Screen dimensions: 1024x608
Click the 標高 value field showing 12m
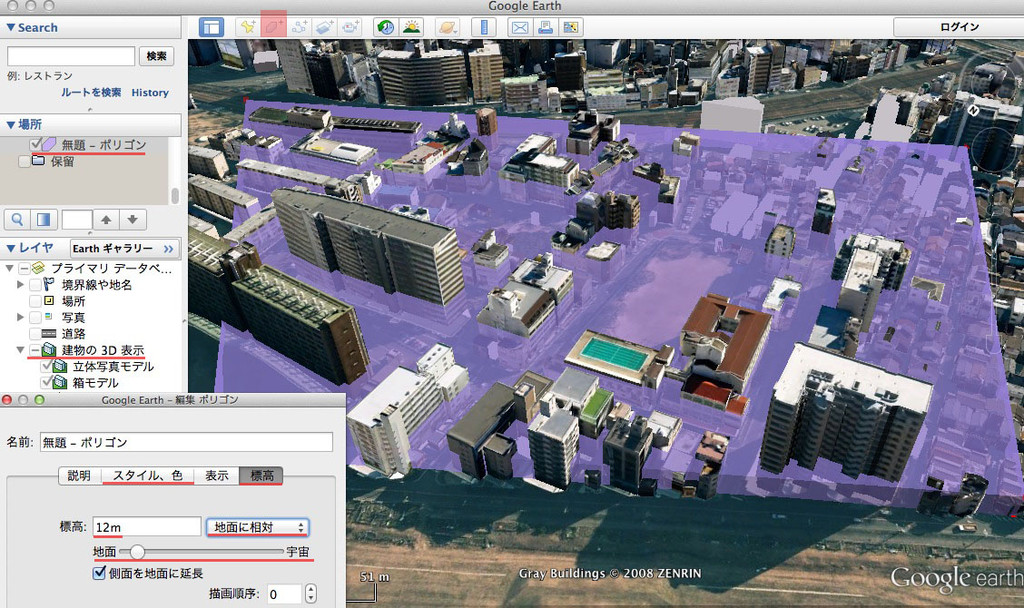(147, 527)
